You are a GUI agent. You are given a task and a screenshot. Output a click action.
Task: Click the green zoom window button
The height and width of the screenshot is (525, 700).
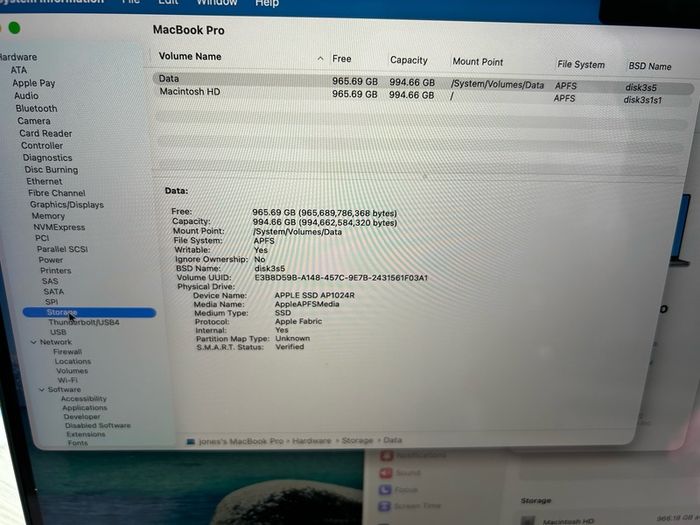(x=14, y=28)
